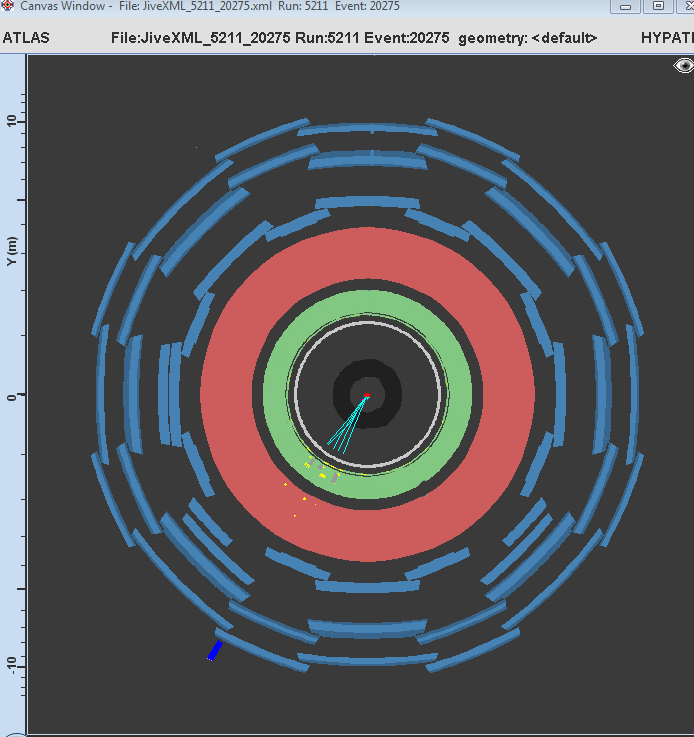Select yellow calorimeter energy deposits
The image size is (694, 737).
coord(322,475)
